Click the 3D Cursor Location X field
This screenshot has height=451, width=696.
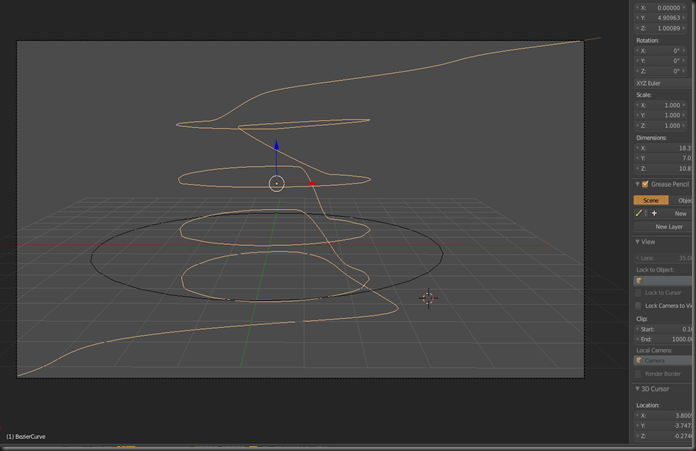664,416
